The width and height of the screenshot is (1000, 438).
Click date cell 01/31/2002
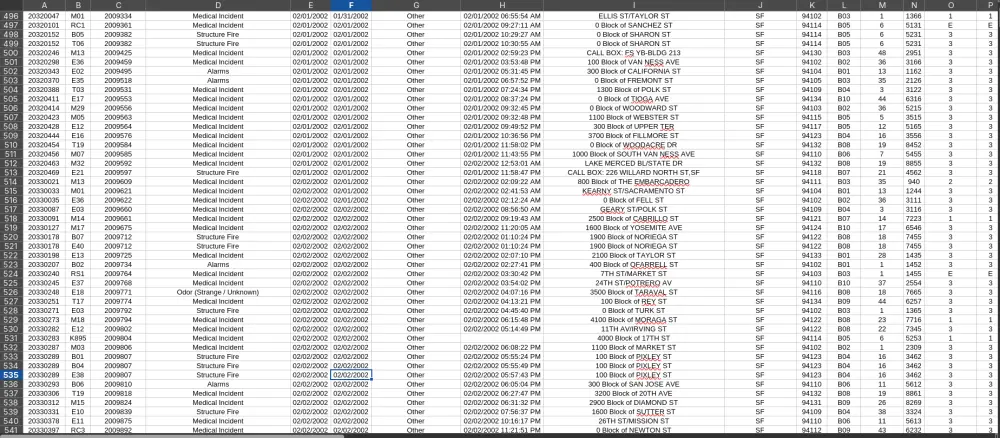[x=351, y=16]
